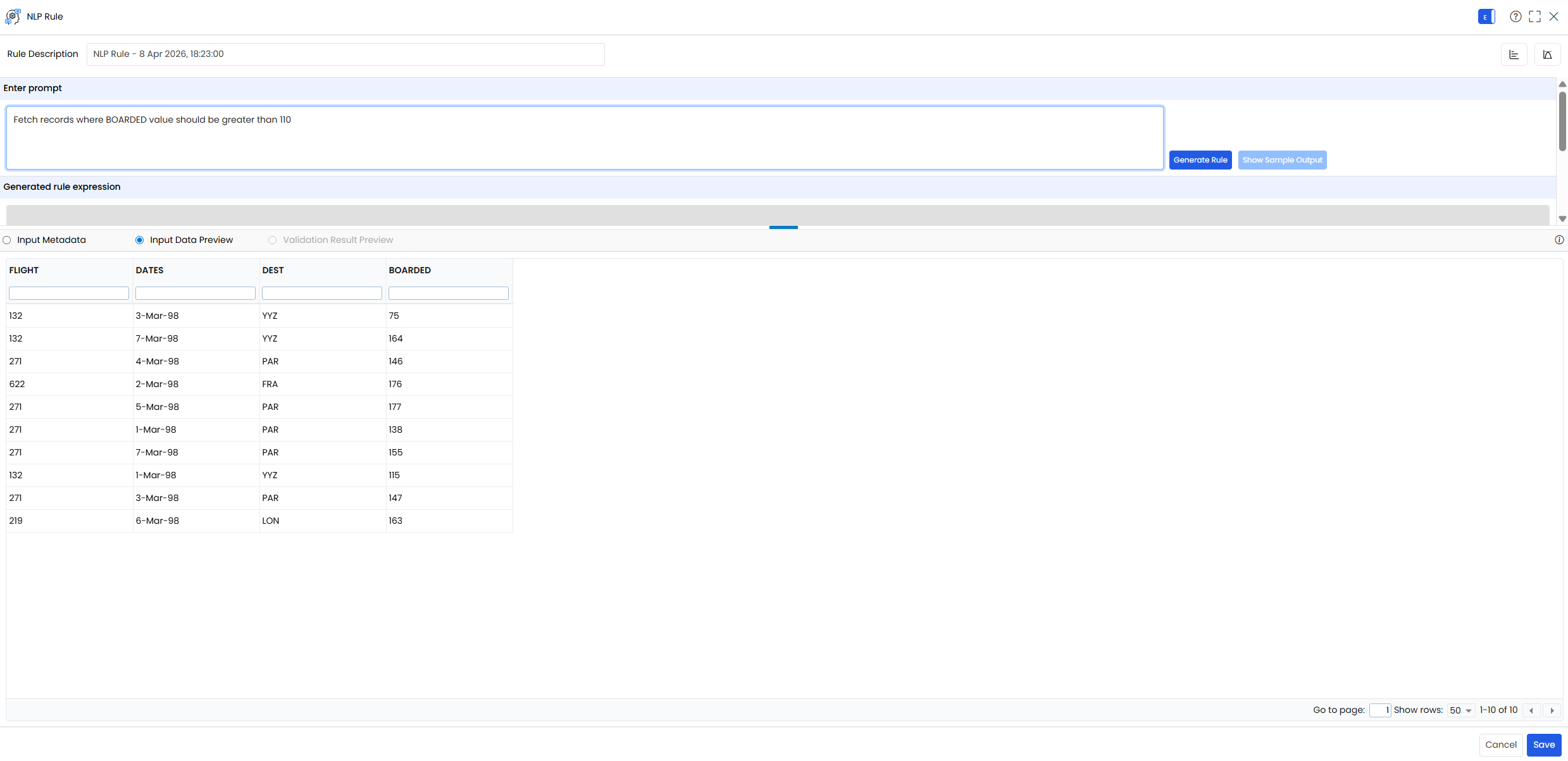The width and height of the screenshot is (1568, 761).
Task: Select the Validation Result Preview radio option
Action: (x=273, y=240)
